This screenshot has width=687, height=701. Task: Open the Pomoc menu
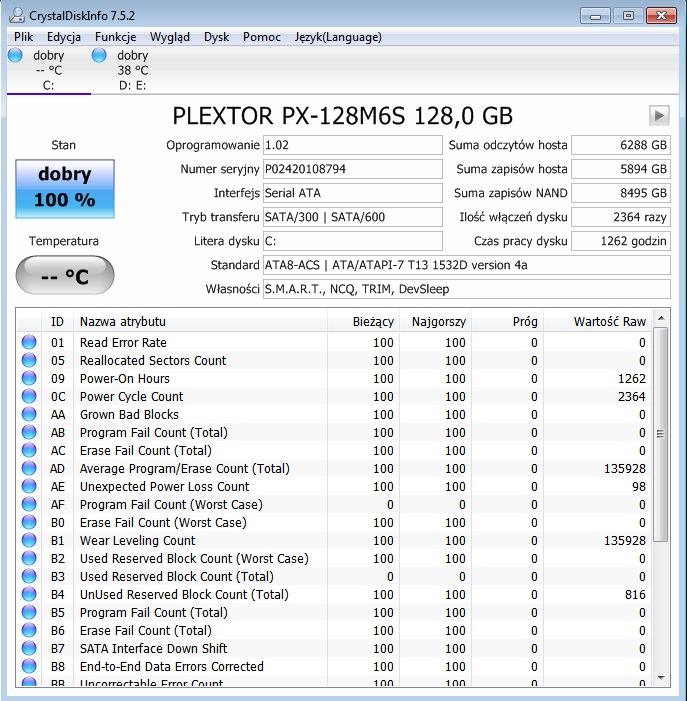pyautogui.click(x=261, y=37)
